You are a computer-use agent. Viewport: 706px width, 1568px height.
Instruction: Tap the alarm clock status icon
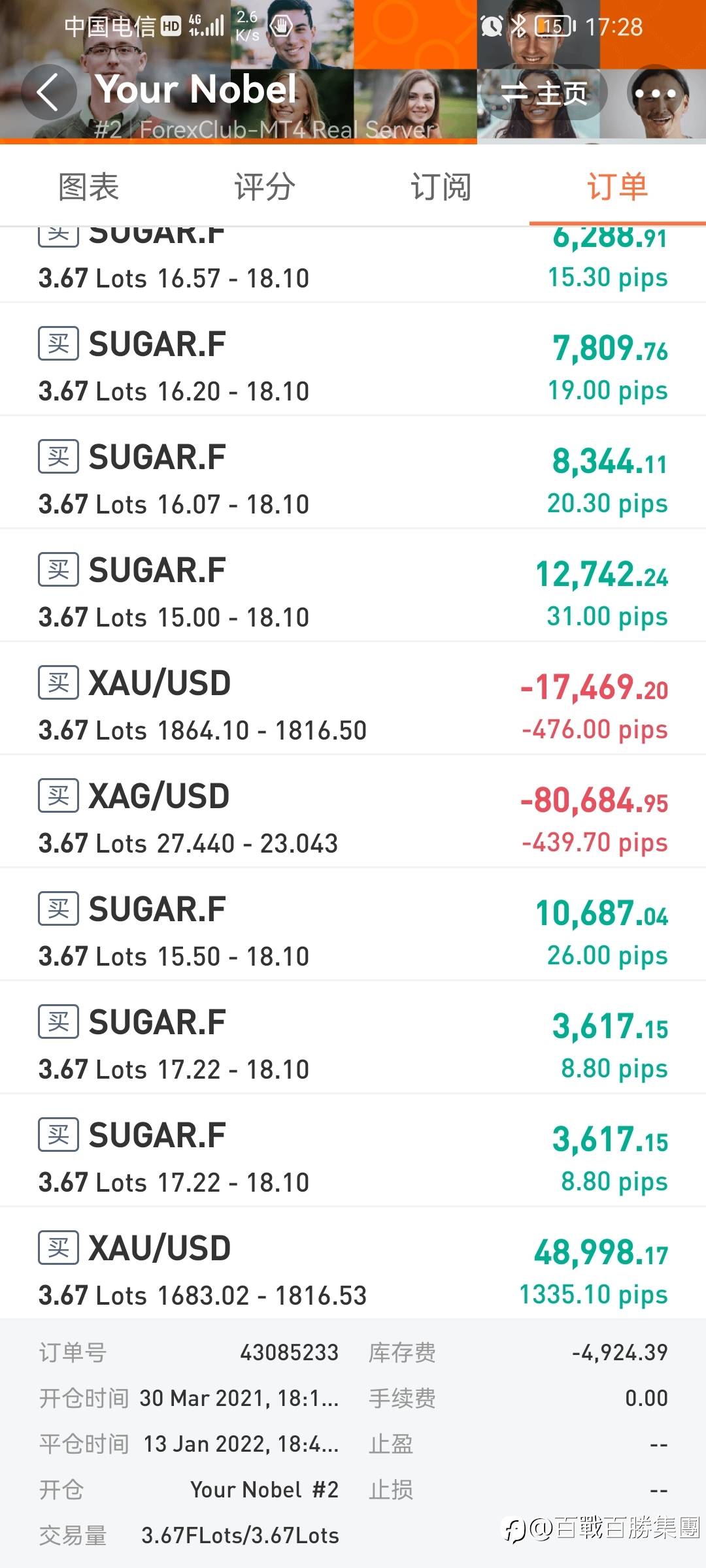(x=492, y=26)
